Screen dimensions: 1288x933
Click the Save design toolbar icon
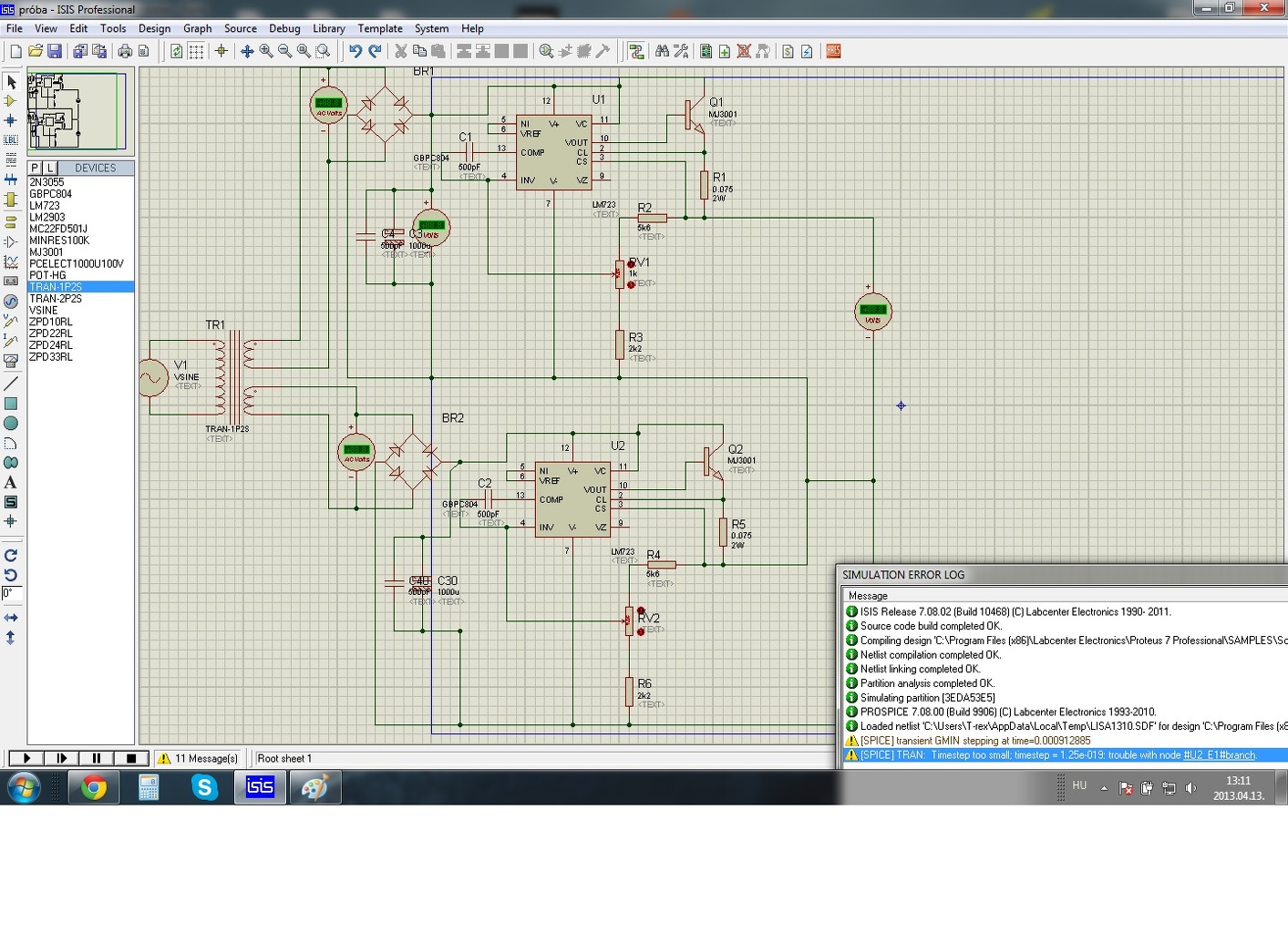(55, 52)
